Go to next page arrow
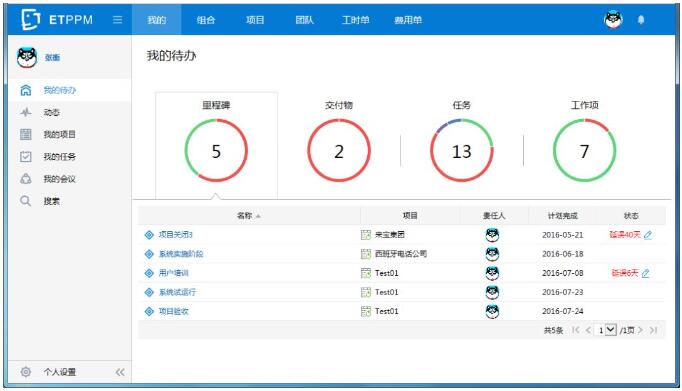682x391 pixels. click(x=640, y=330)
